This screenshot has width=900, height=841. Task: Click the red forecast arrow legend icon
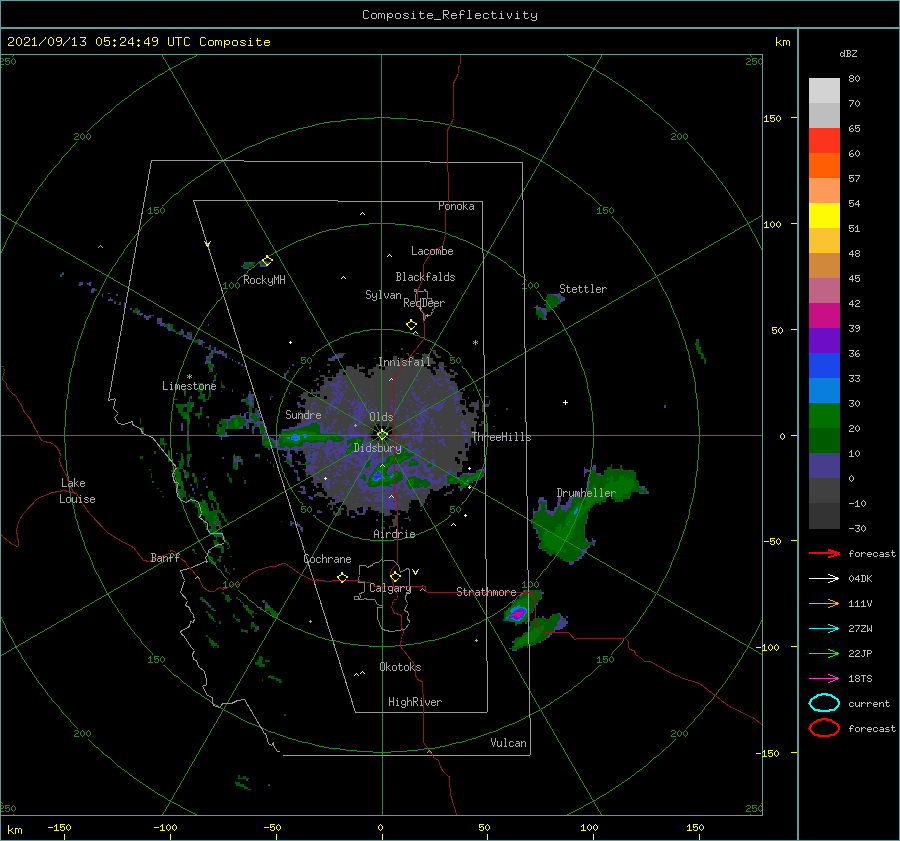tap(824, 553)
